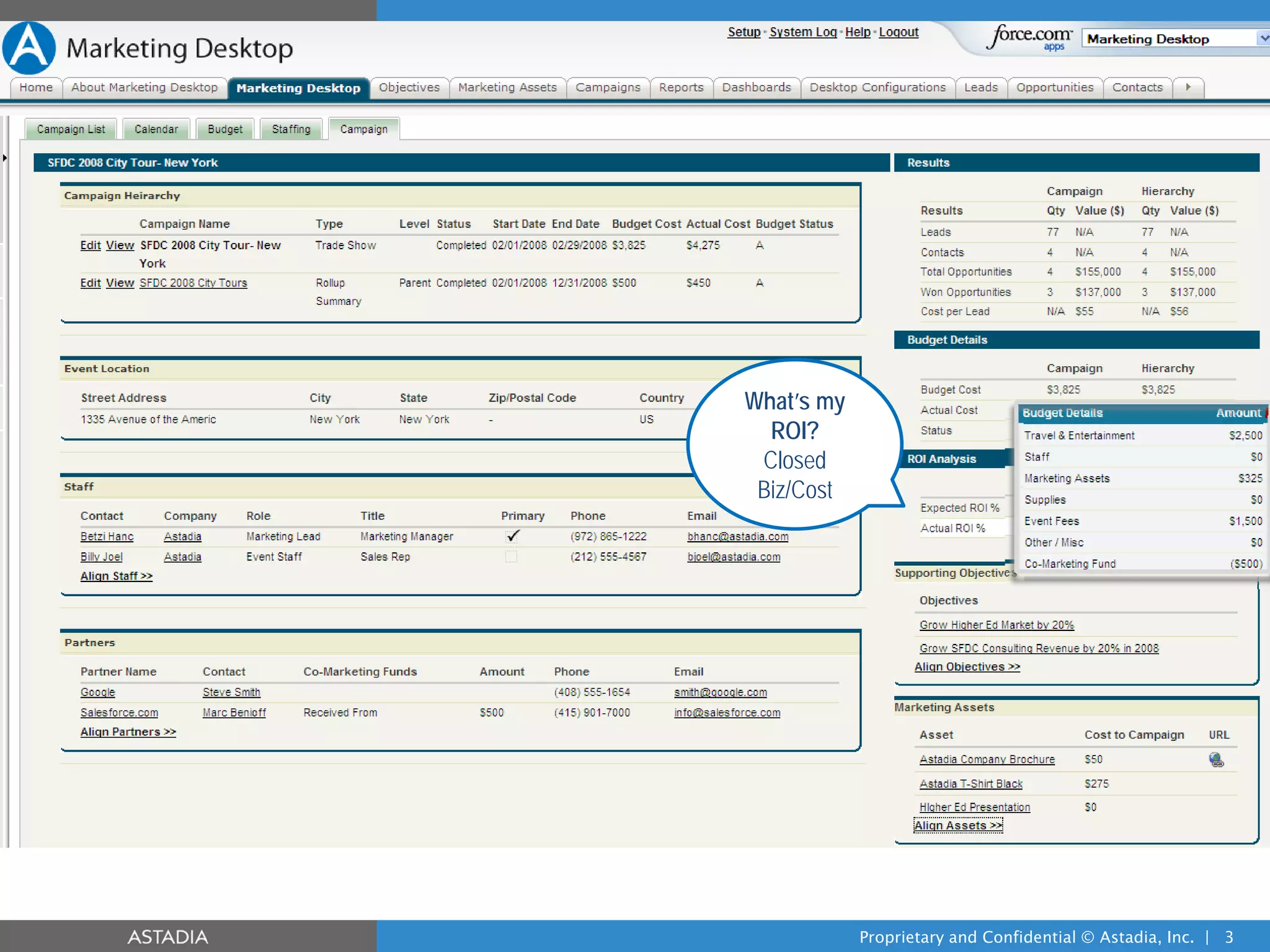View the SFDC City Tour New York campaign
Image resolution: width=1270 pixels, height=952 pixels.
(120, 245)
